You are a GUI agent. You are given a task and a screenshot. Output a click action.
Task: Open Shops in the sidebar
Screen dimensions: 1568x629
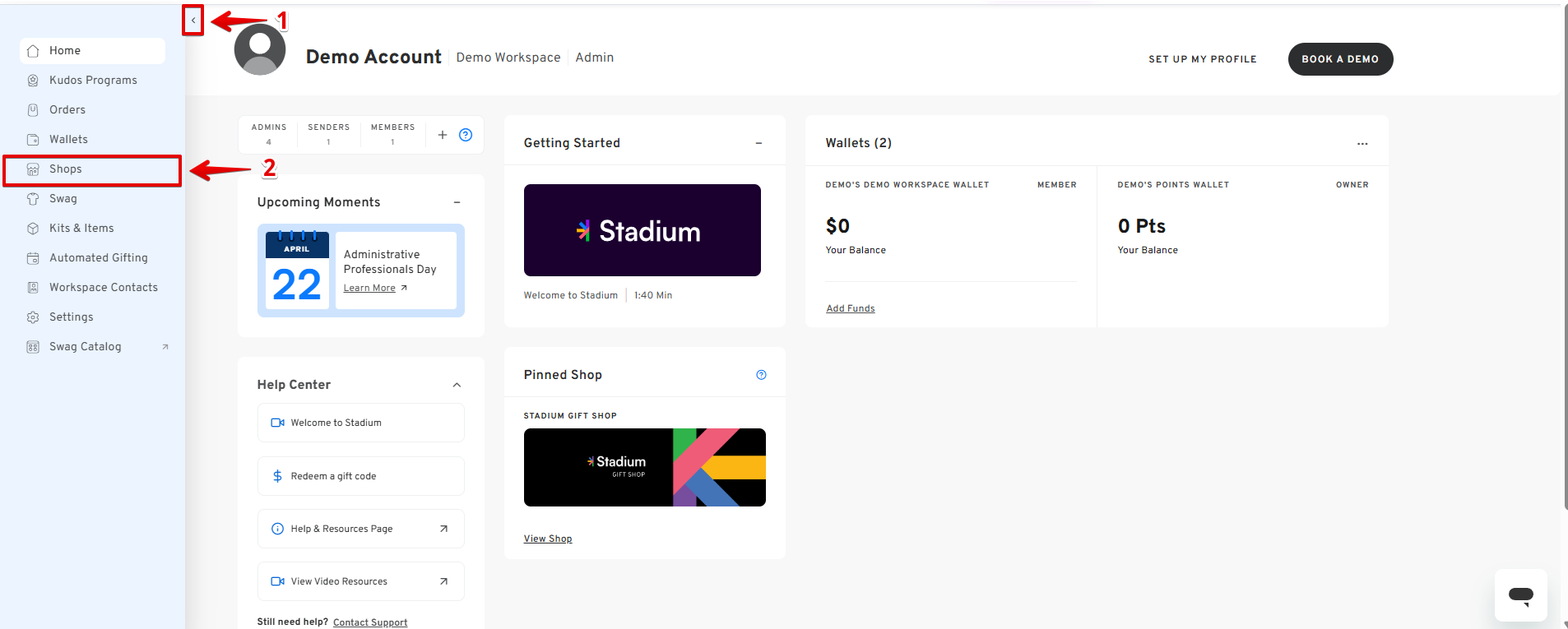point(66,169)
